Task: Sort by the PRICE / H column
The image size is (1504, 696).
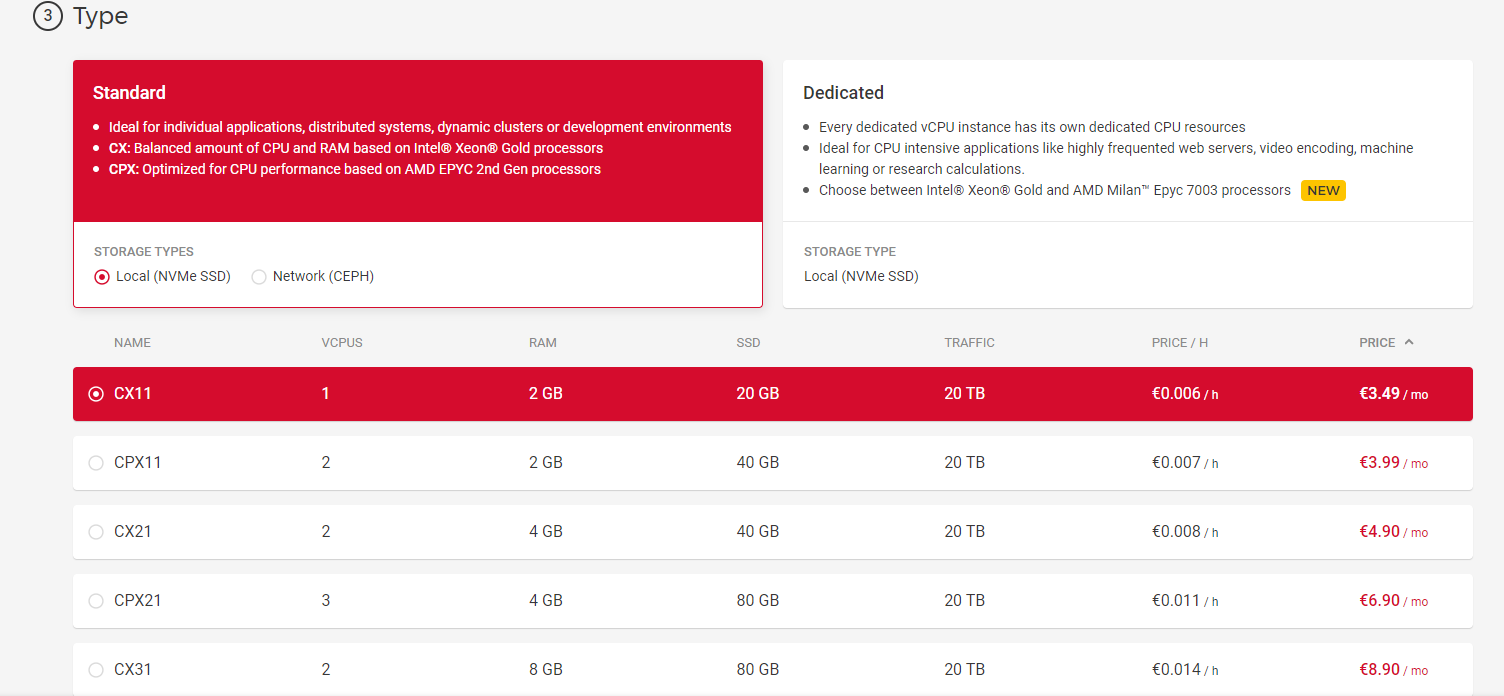Action: coord(1180,342)
